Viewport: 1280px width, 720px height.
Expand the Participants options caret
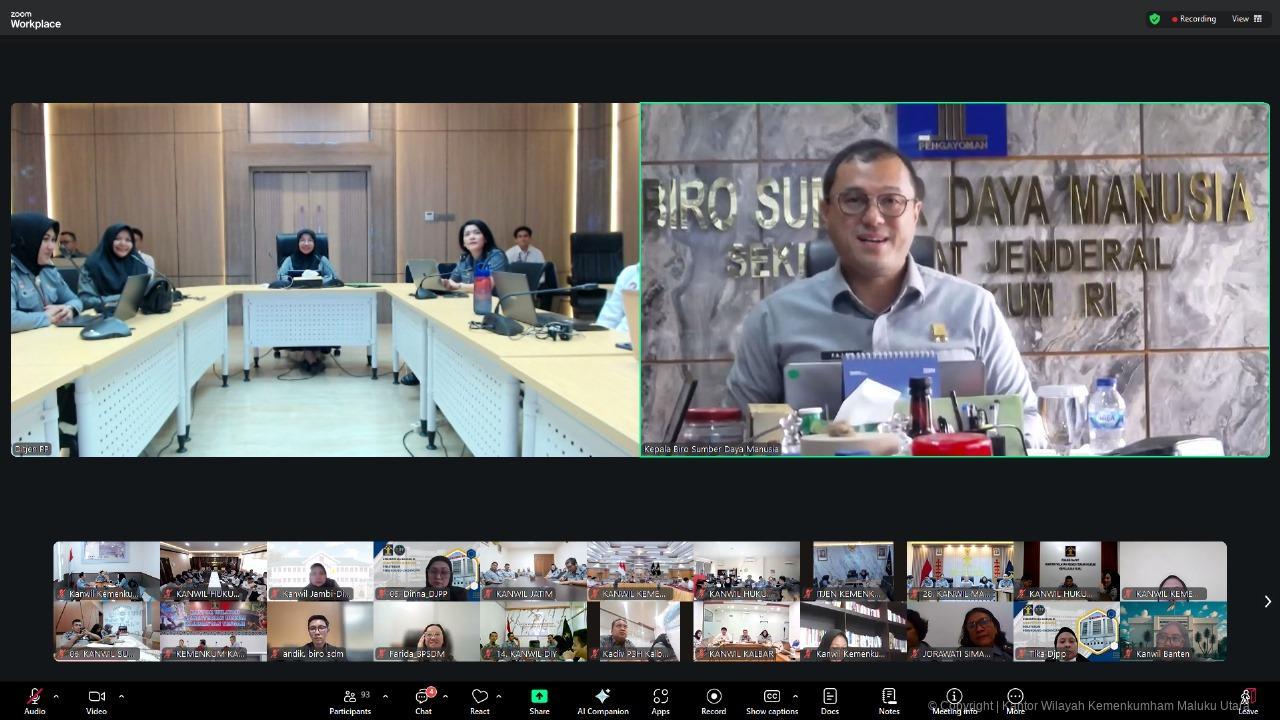click(385, 696)
